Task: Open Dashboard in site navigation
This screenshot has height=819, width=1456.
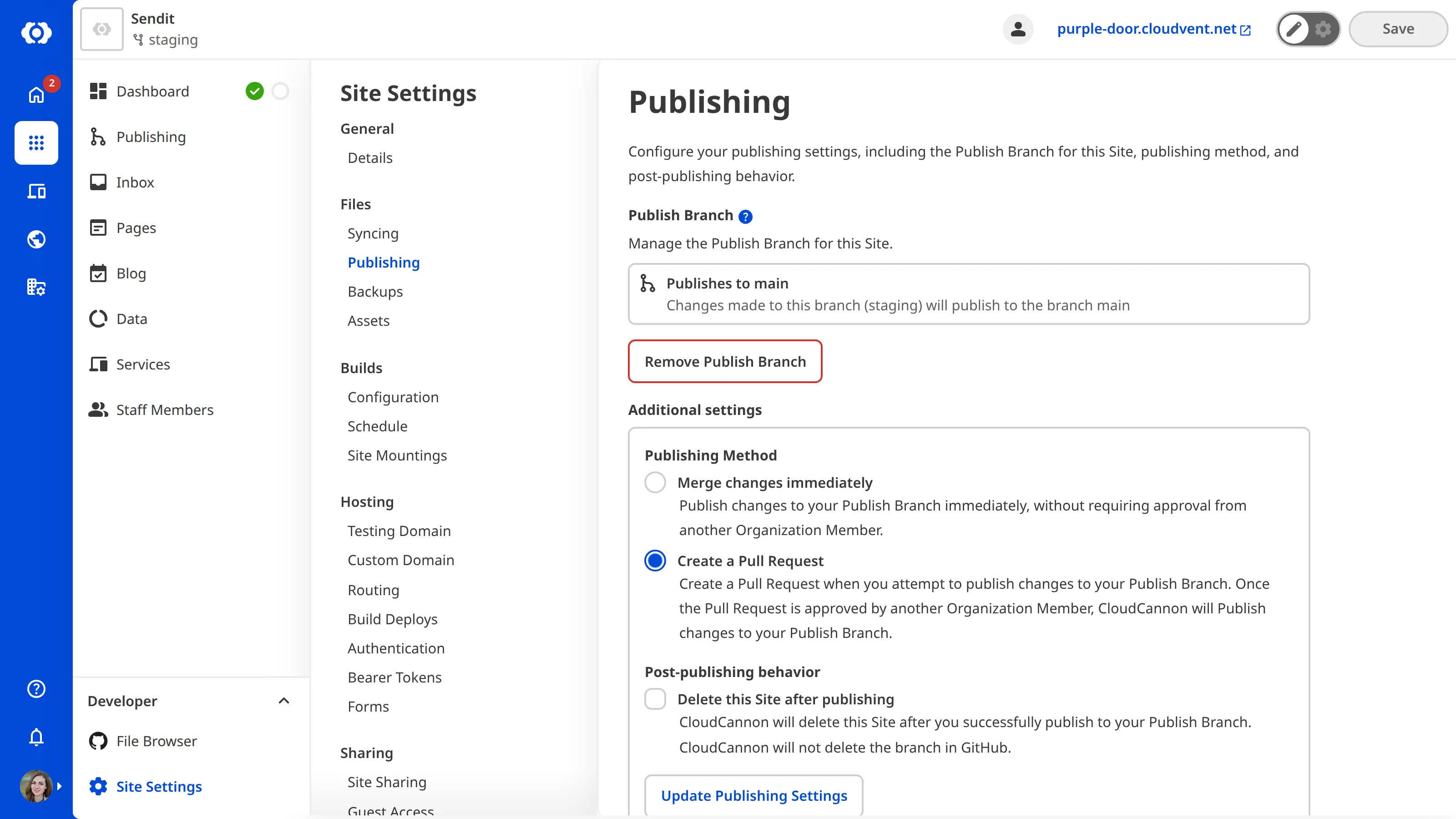Action: 139,91
